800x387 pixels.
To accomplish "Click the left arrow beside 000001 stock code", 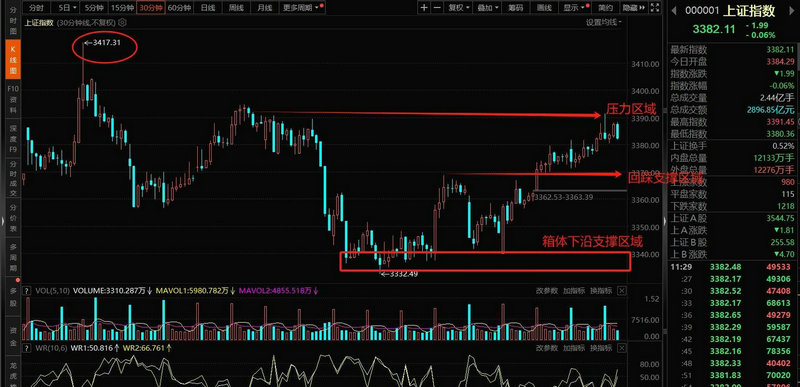I will tap(674, 11).
